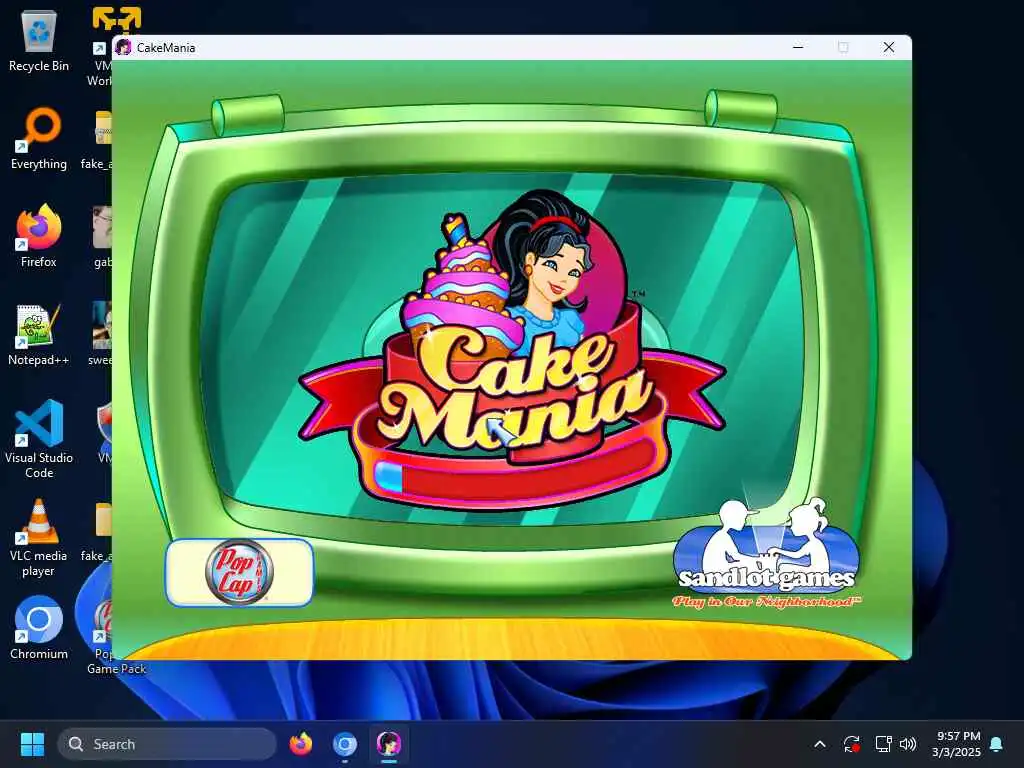Screen dimensions: 1024x768
Task: Open the volume speaker tray icon
Action: pyautogui.click(x=908, y=744)
